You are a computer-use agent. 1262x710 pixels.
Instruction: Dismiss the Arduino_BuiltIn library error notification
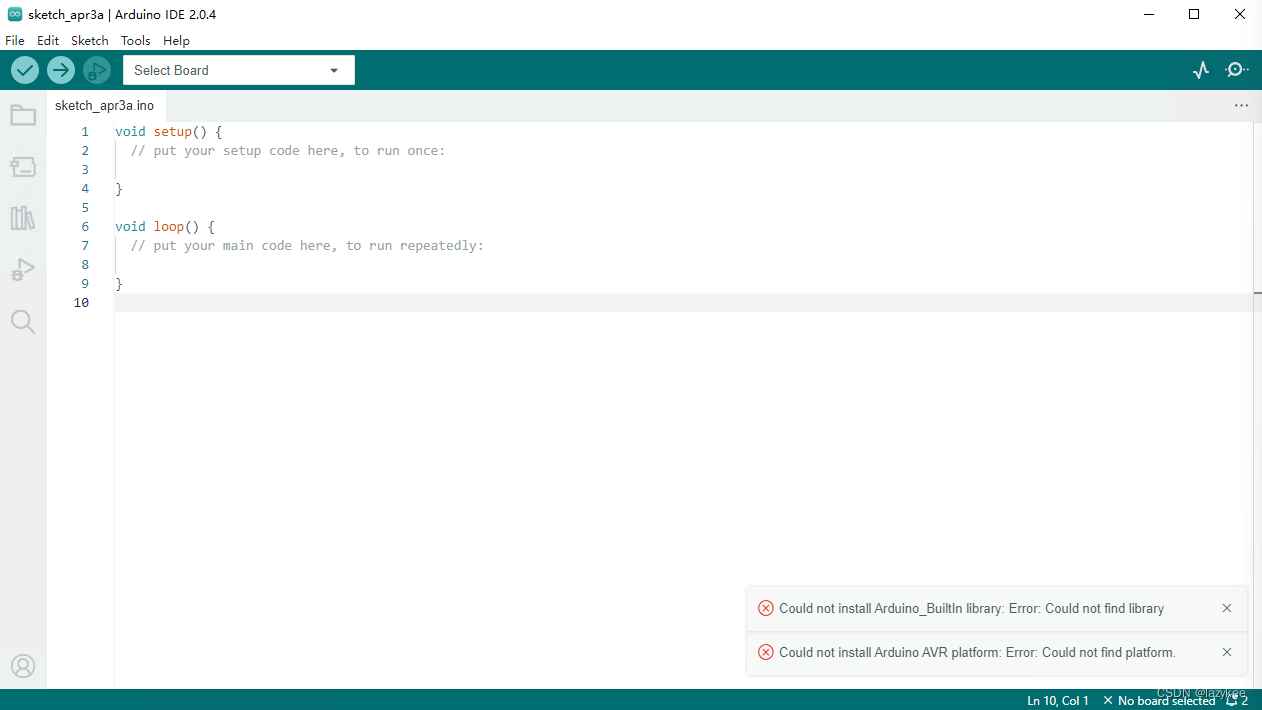click(1227, 608)
